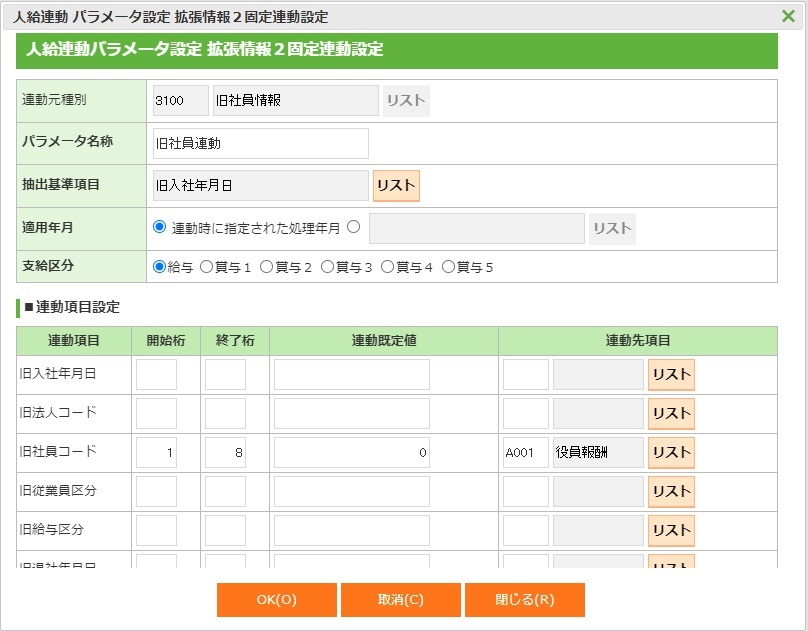Choose the 賞与5 payment option
Viewport: 808px width, 631px height.
(448, 267)
